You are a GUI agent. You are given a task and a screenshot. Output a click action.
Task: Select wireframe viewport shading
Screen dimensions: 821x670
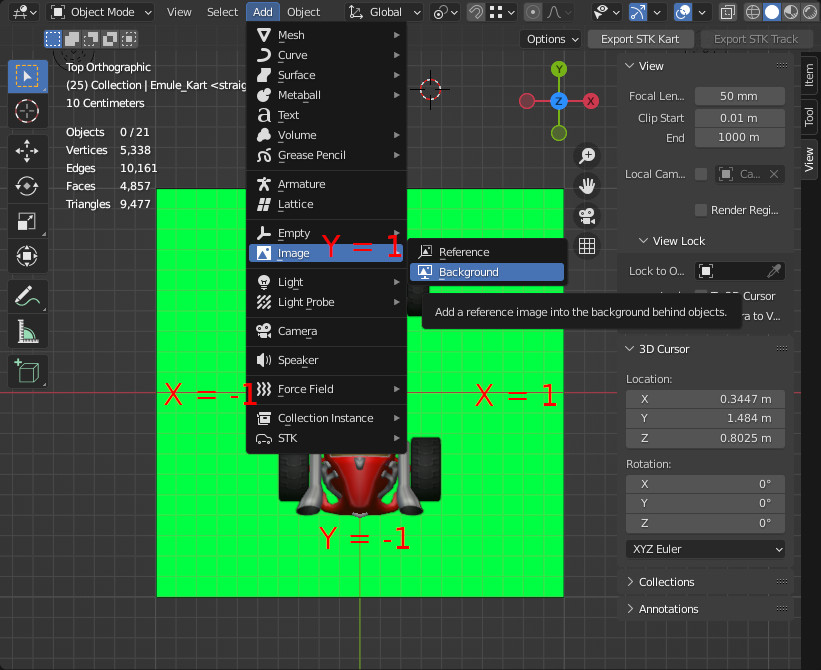(x=752, y=12)
